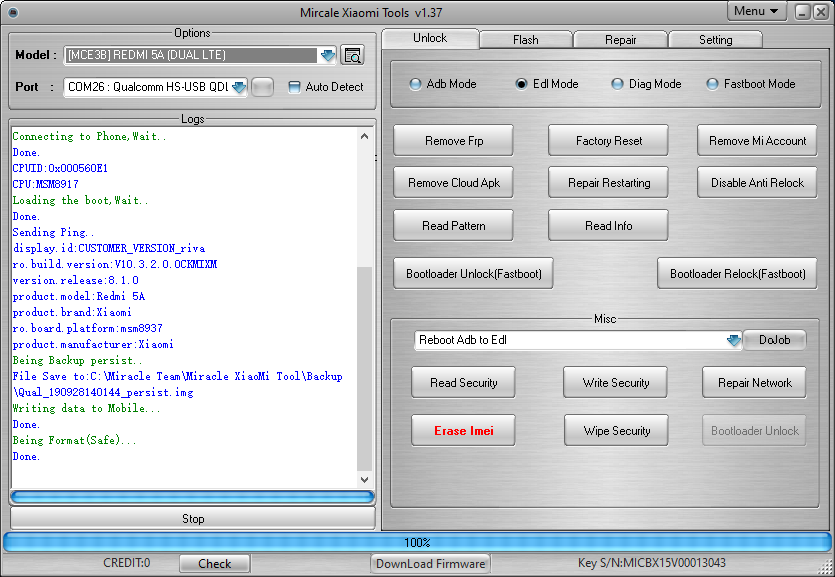Click the red Erase Imei button
This screenshot has width=835, height=577.
pyautogui.click(x=463, y=430)
